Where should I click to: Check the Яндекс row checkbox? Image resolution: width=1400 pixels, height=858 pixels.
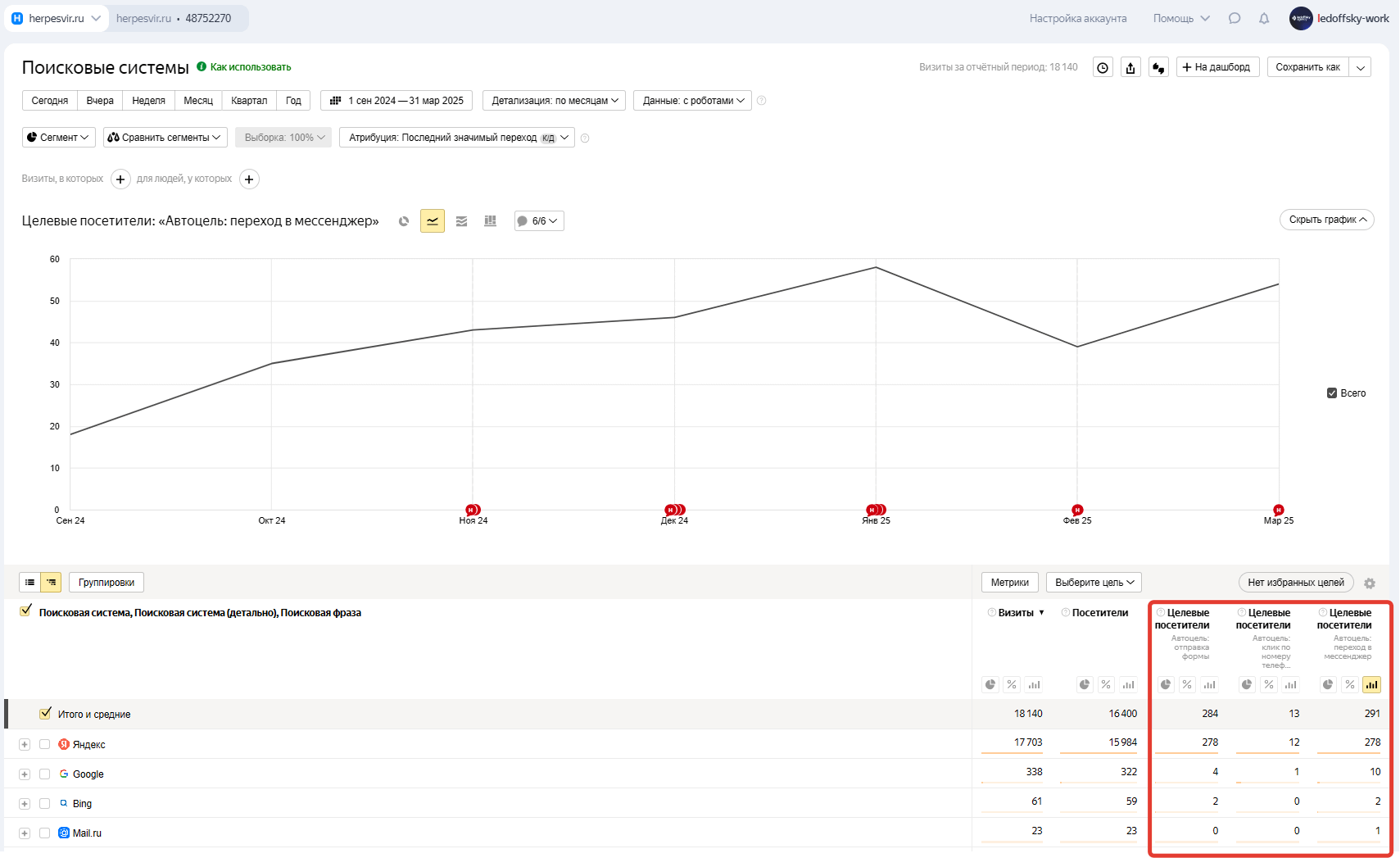click(x=45, y=745)
